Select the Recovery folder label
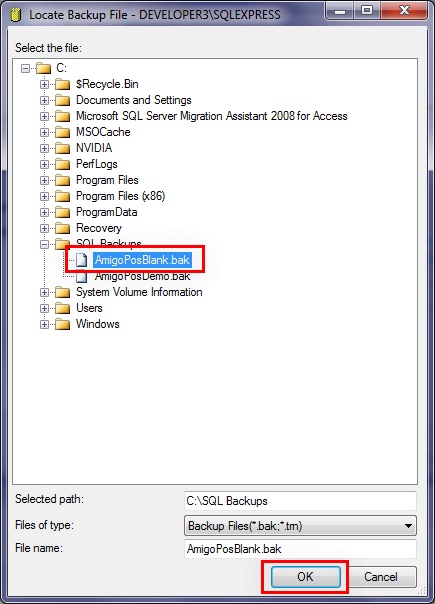Viewport: 435px width, 604px height. tap(99, 228)
